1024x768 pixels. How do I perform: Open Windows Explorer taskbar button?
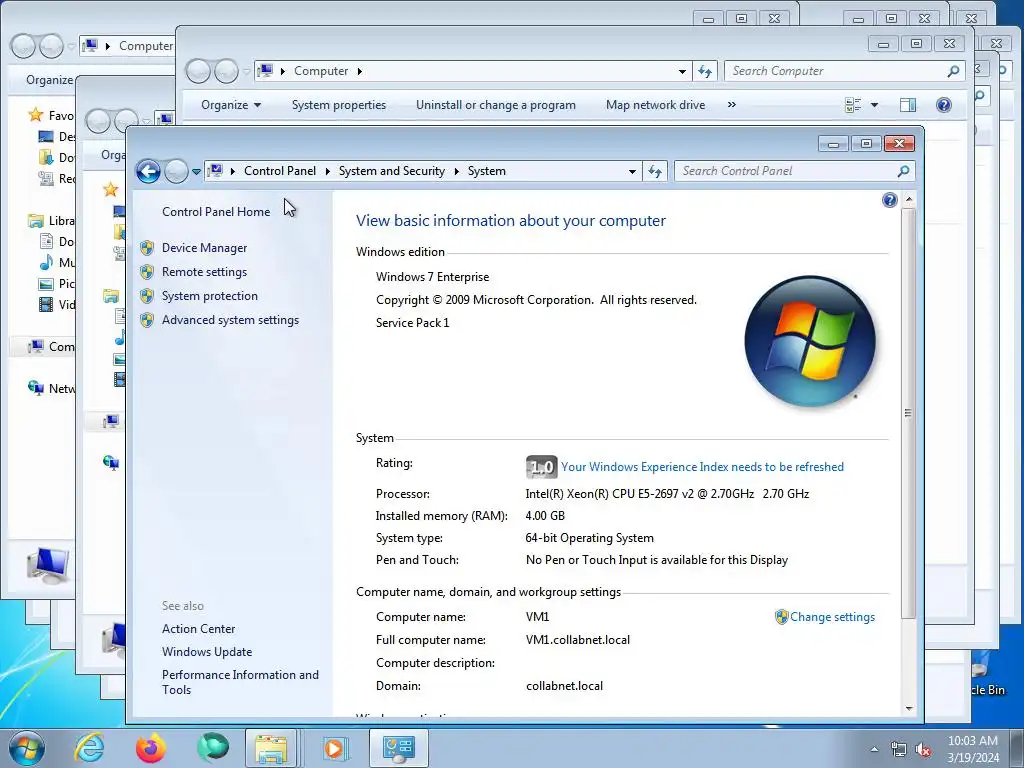(270, 748)
